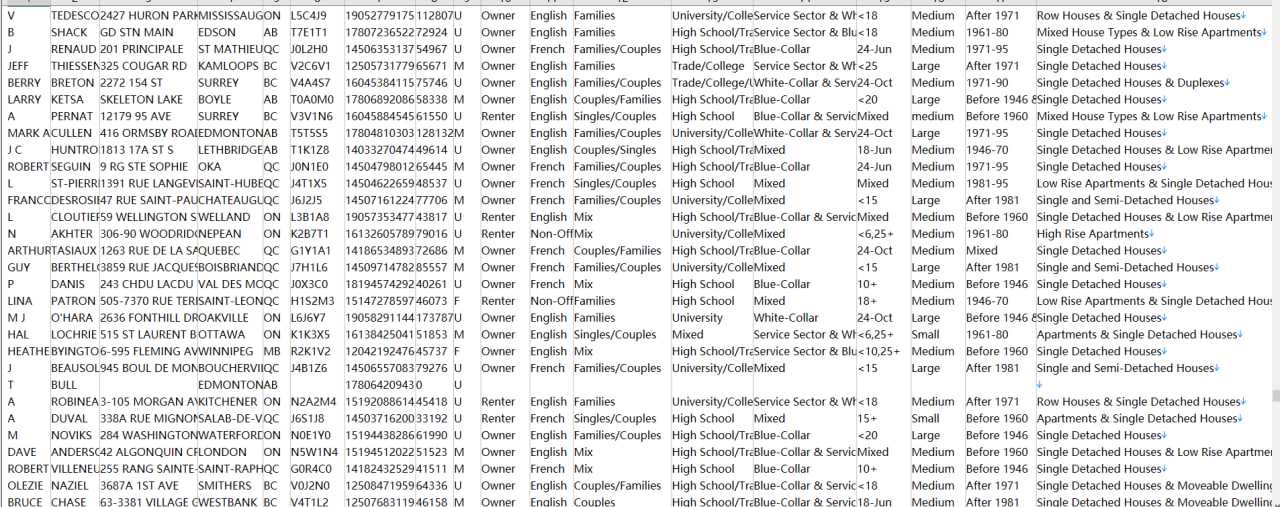
Task: Select the 1971-90 period cell
Action: (998, 83)
